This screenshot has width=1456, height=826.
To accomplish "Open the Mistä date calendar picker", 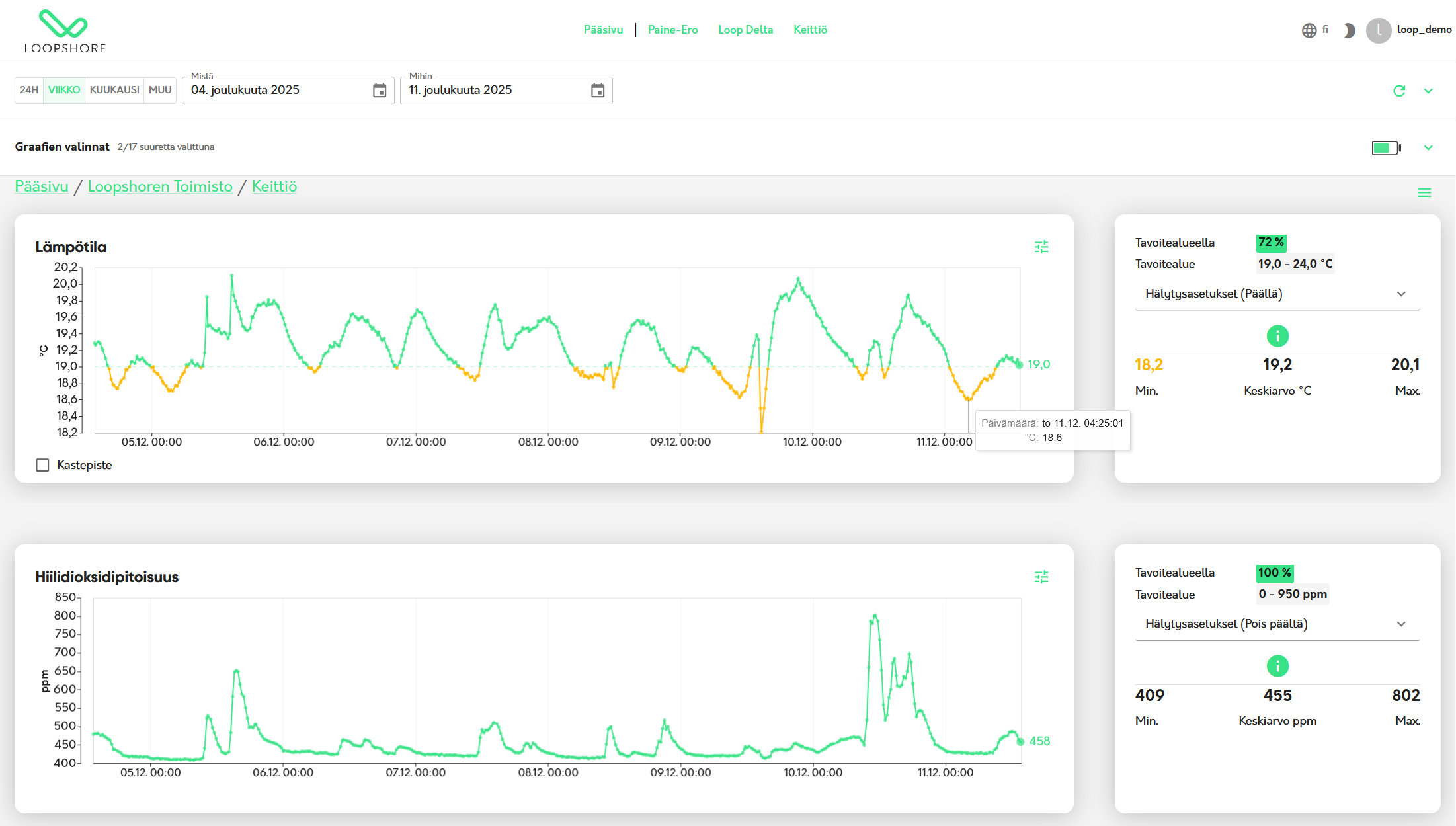I will tap(380, 91).
